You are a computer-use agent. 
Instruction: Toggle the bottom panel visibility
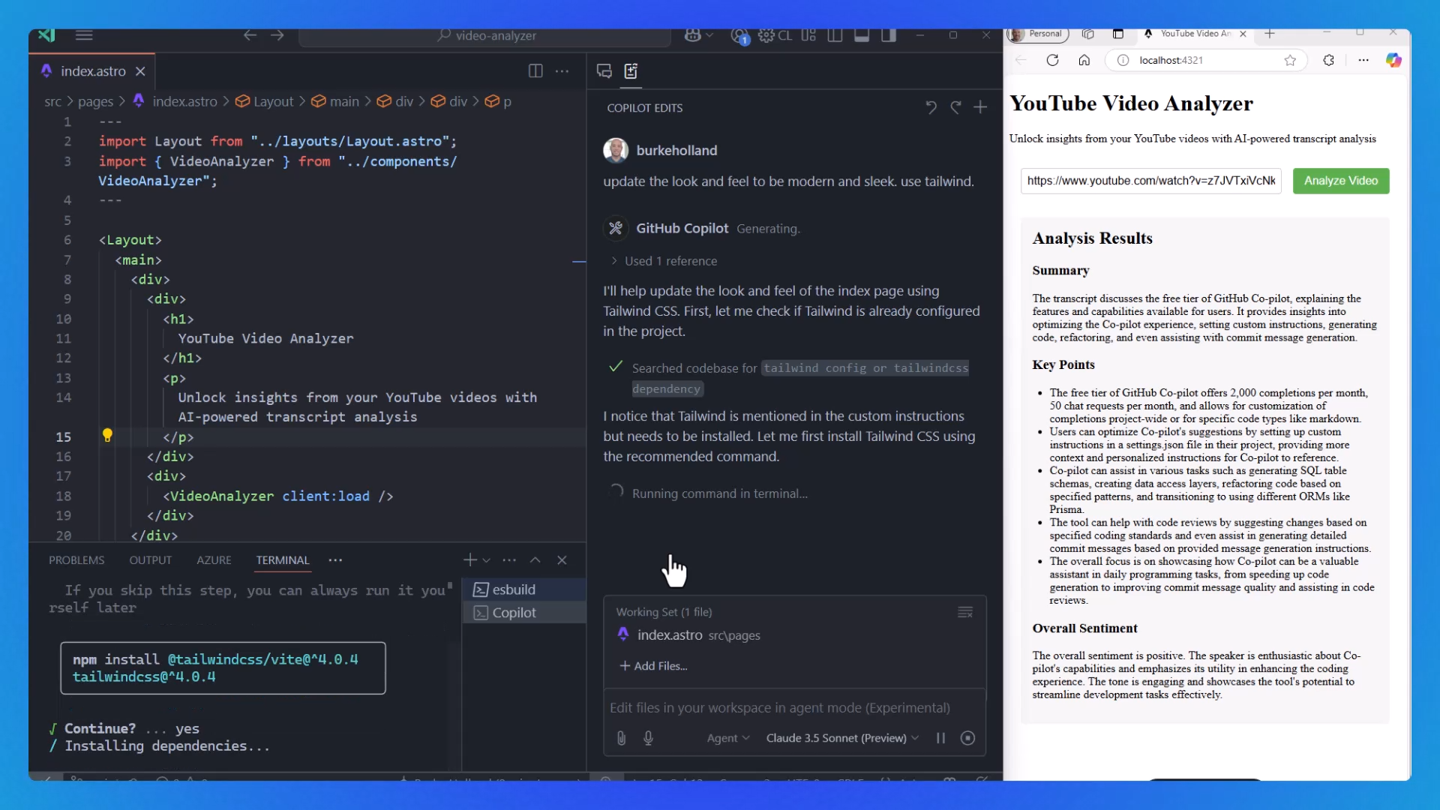862,35
